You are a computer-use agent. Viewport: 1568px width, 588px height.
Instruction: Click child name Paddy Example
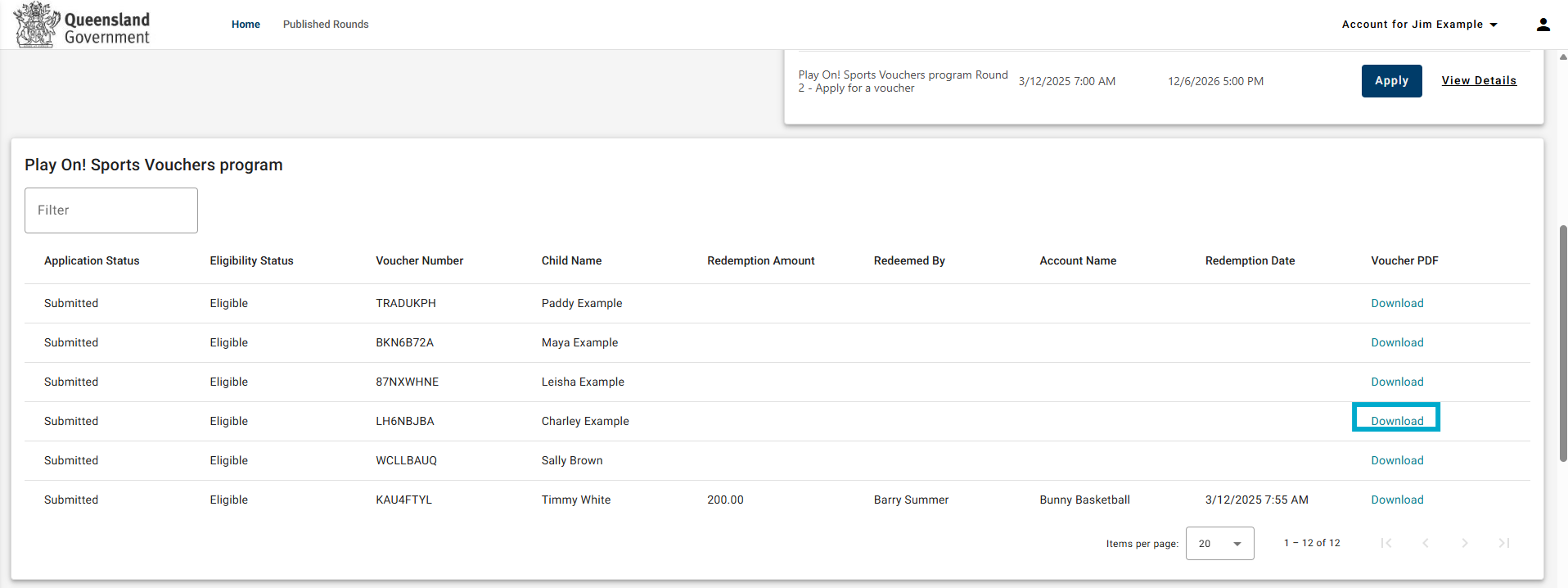(582, 303)
